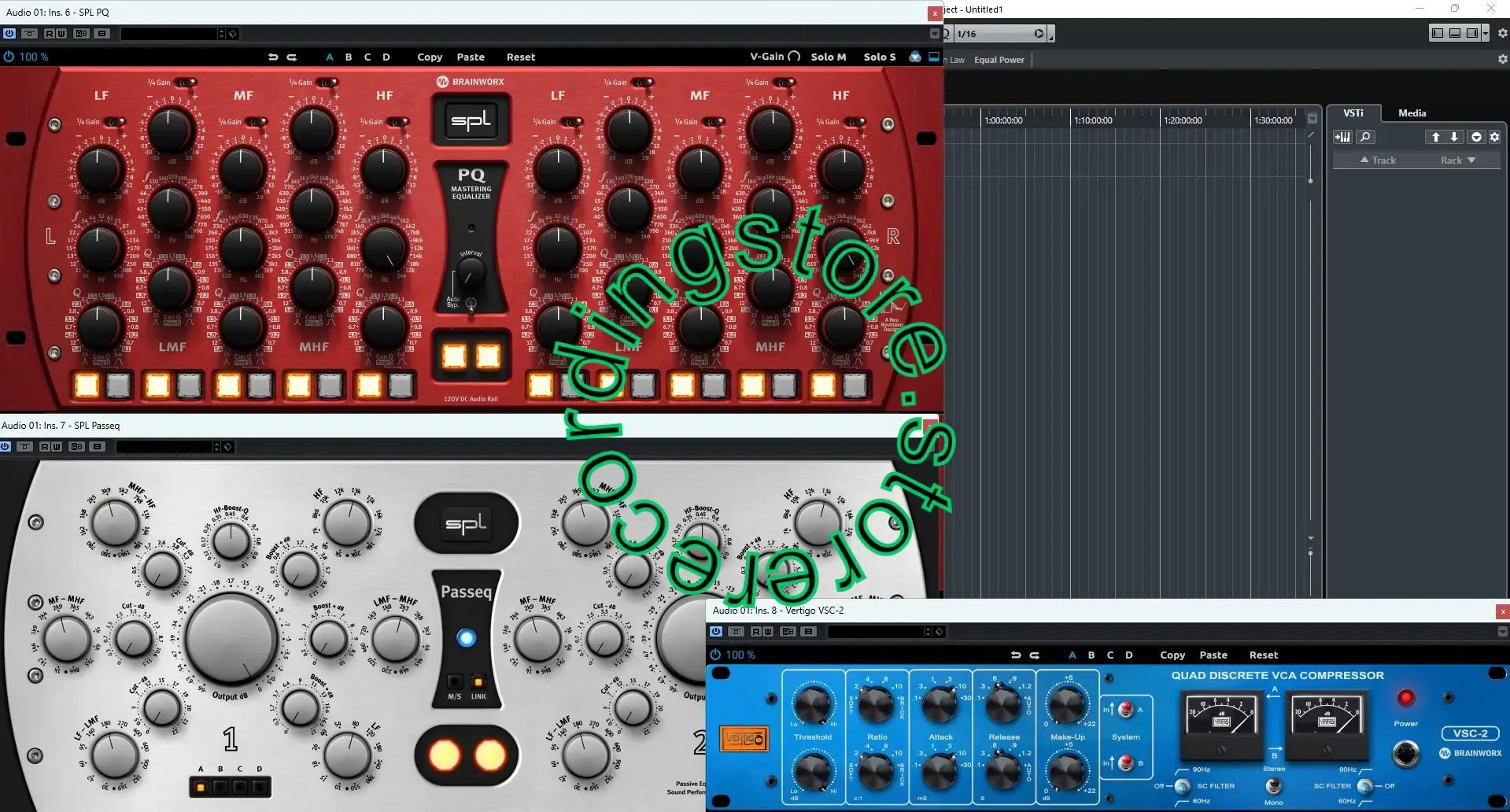Screen dimensions: 1510x812
Task: Flip the VSC-2 Stereo/Mono switch
Action: (x=1274, y=786)
